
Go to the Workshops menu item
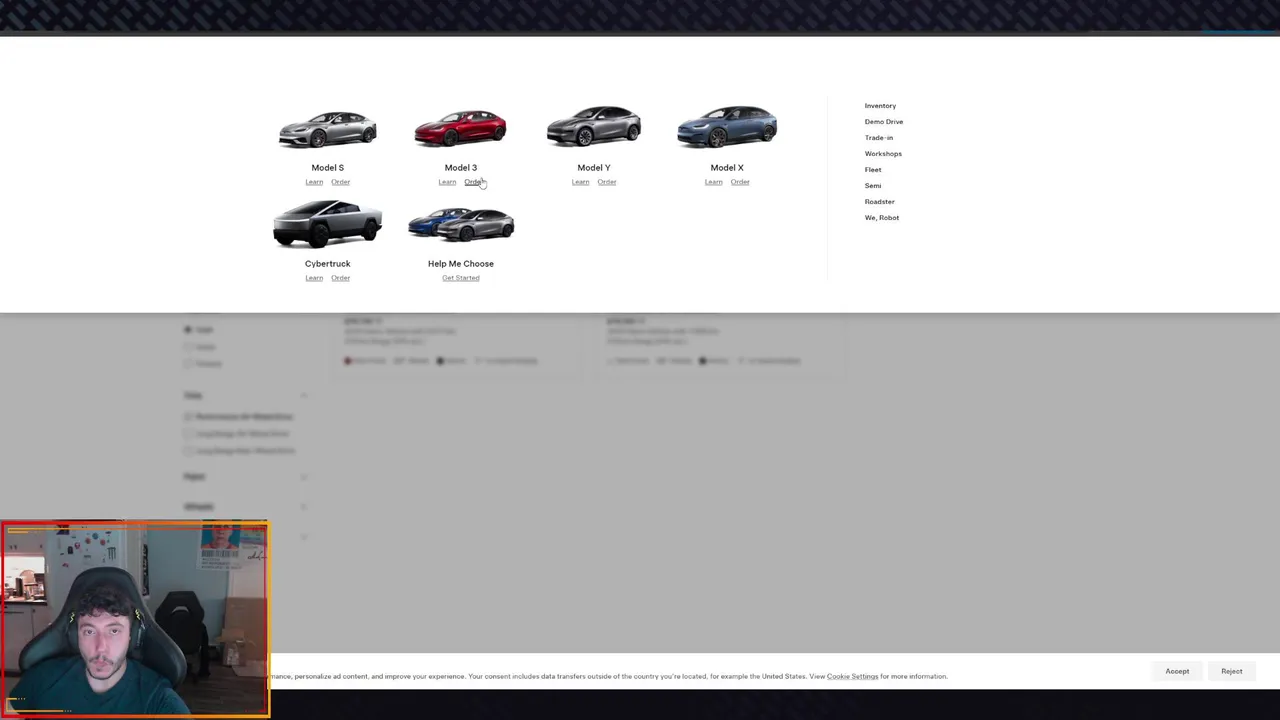[883, 154]
